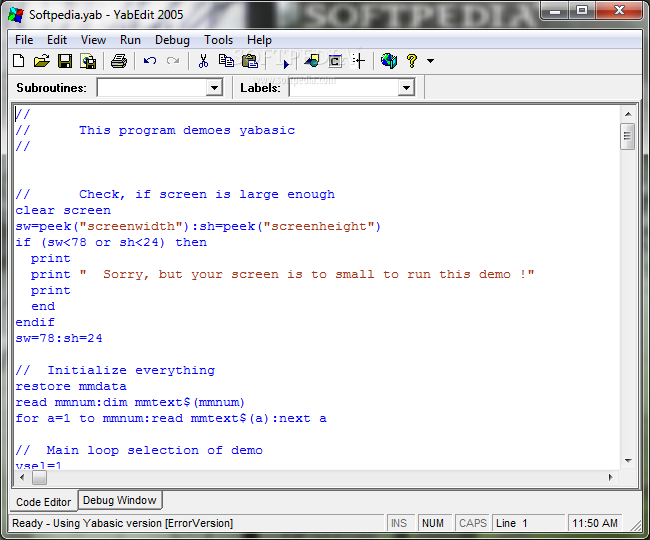Click the grayed Redo arrow icon

click(173, 61)
